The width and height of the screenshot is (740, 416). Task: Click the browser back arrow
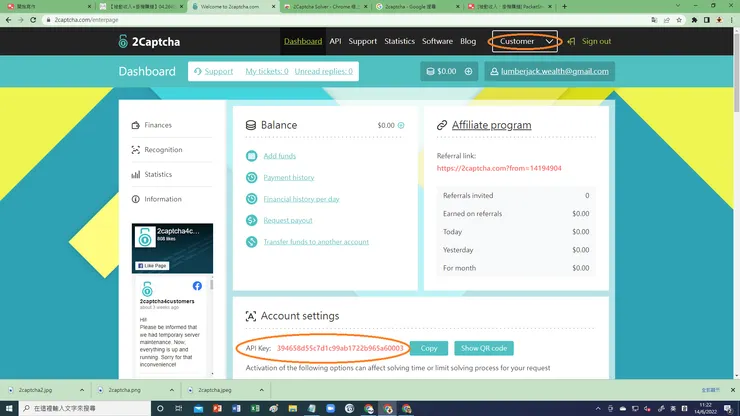(8, 20)
